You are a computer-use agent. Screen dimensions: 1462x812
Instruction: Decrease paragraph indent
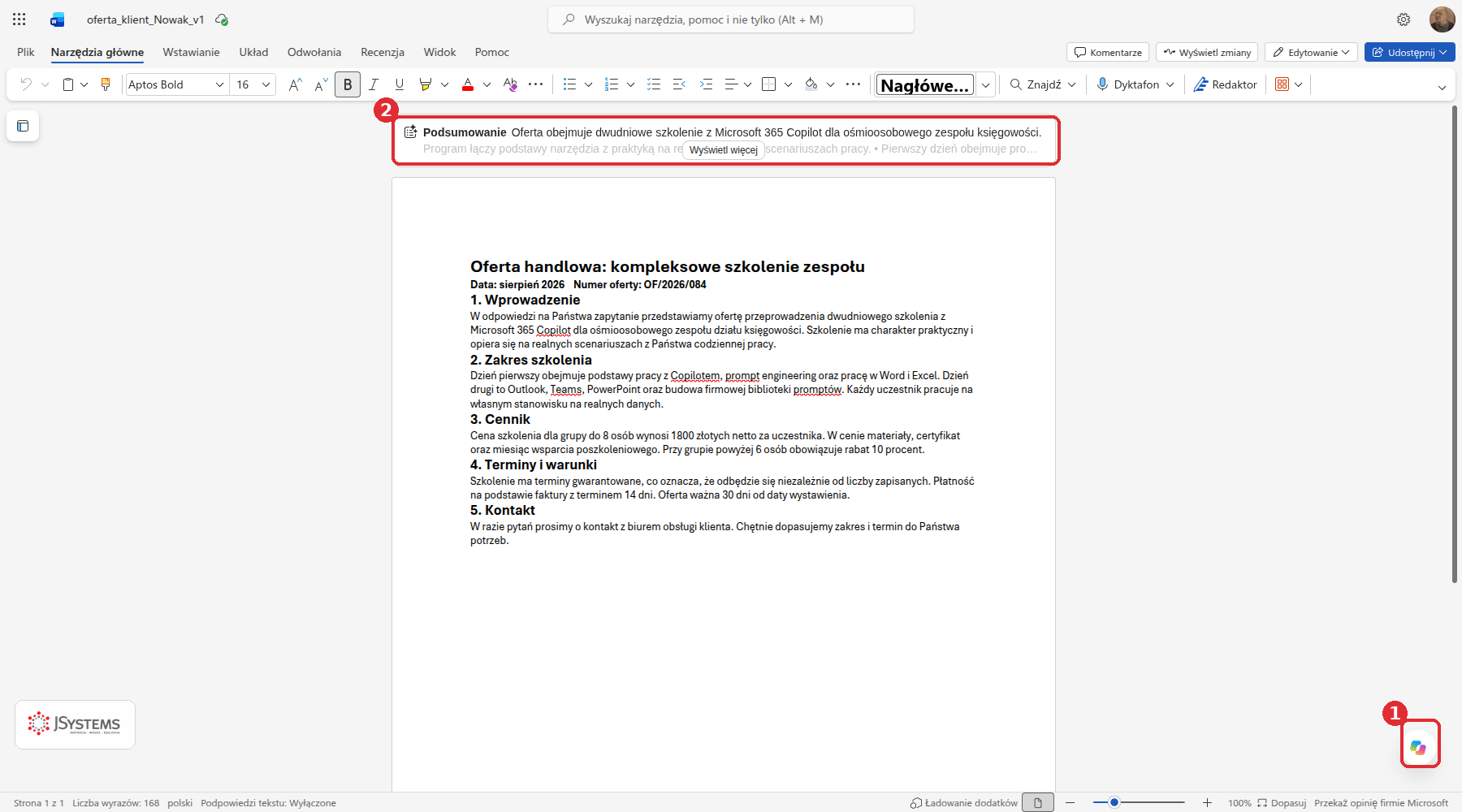pyautogui.click(x=680, y=84)
